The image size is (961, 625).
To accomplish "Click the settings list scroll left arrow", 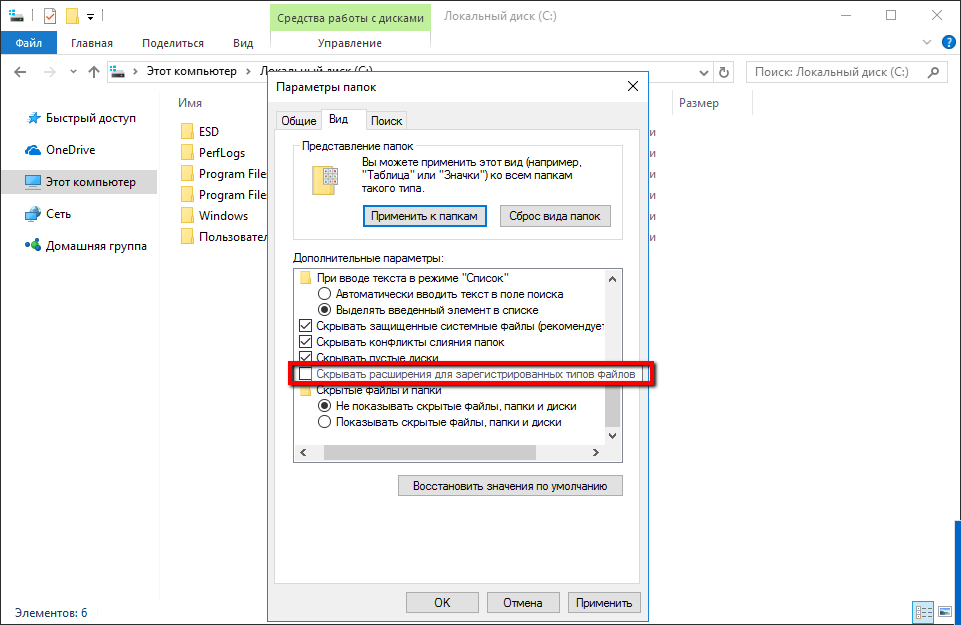I will pos(303,452).
